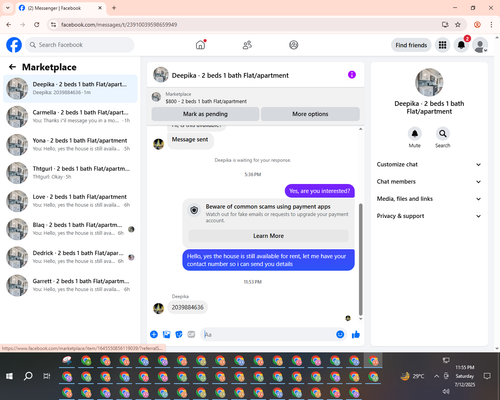Focus the Search Facebook field
The image size is (500, 400).
point(80,45)
